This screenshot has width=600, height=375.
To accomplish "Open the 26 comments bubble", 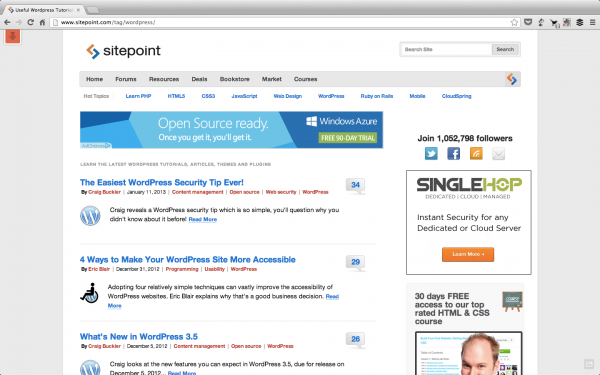I will [x=355, y=339].
